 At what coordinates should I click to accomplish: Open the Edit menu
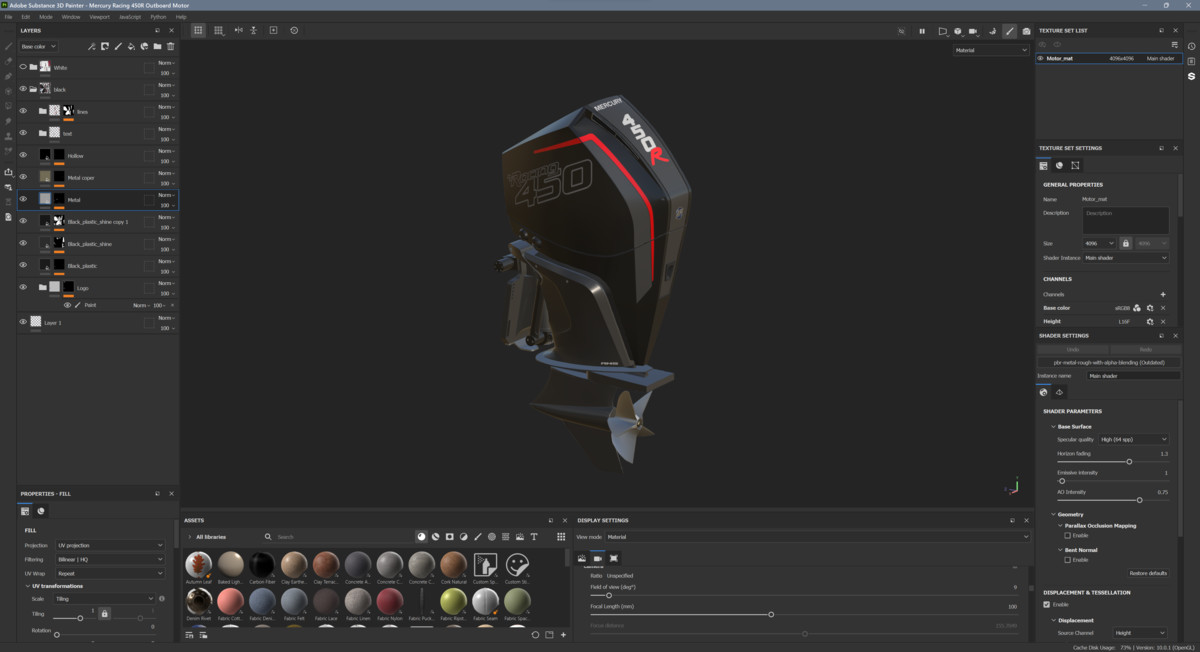pos(25,17)
